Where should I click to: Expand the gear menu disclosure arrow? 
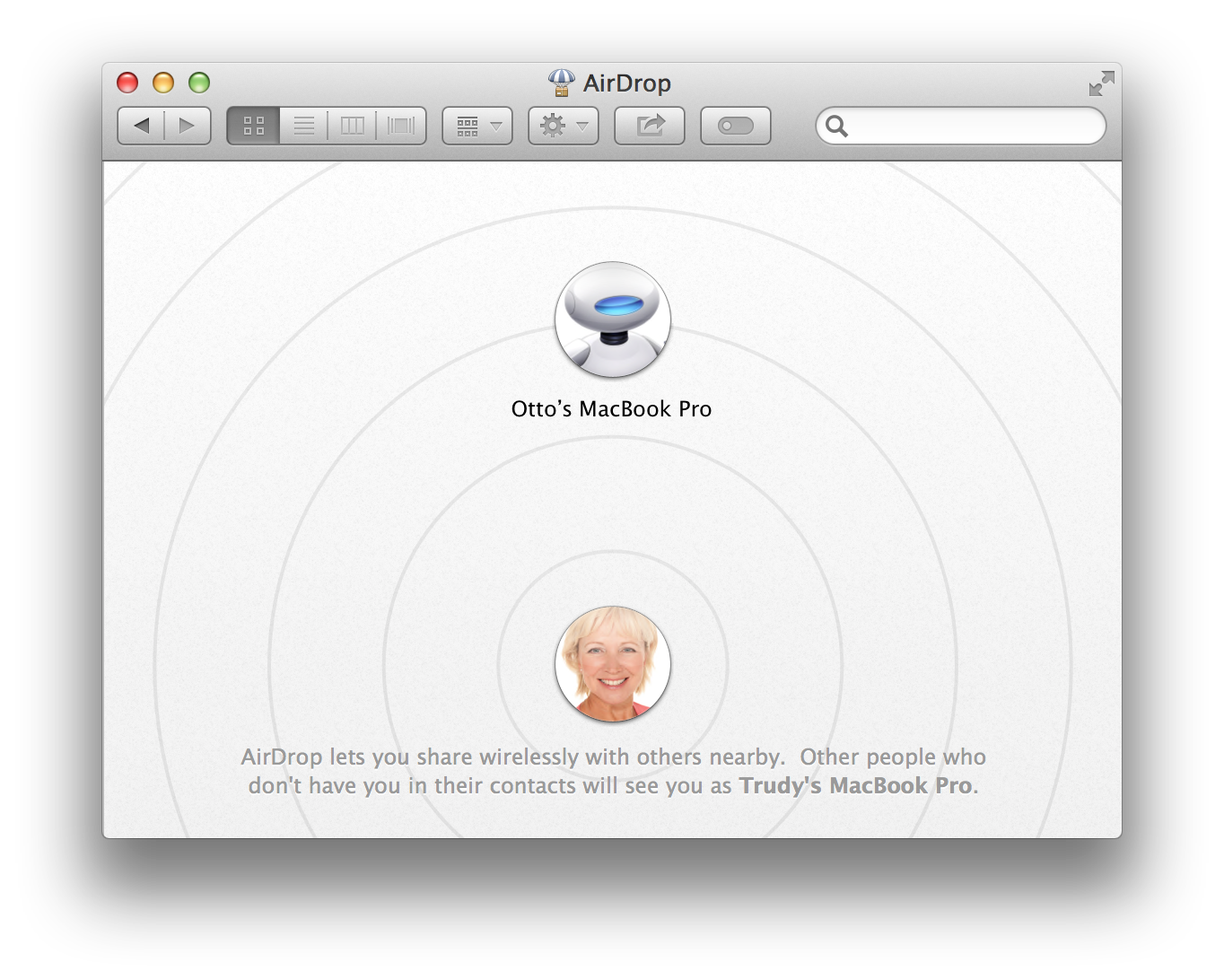click(x=580, y=127)
